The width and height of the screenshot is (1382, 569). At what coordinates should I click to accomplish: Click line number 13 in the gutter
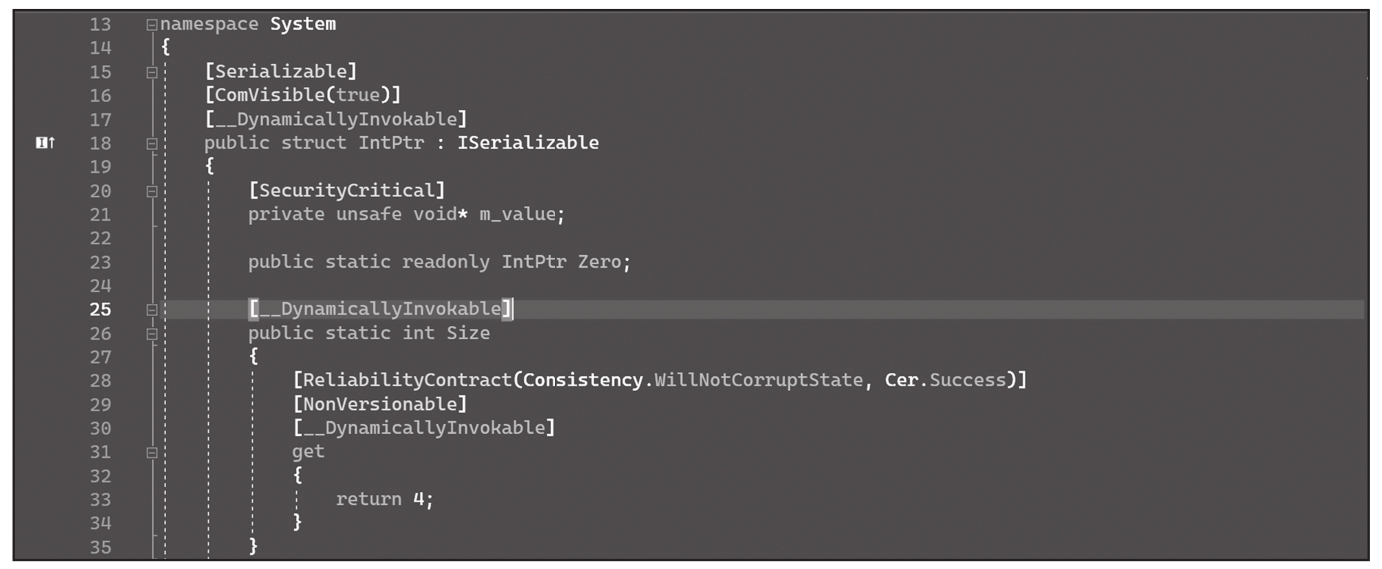click(100, 24)
